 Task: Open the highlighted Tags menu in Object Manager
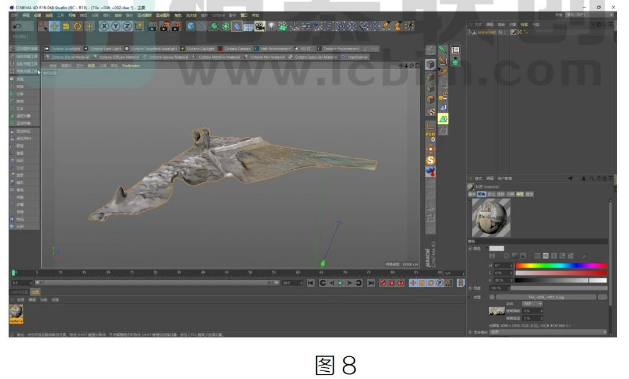524,24
